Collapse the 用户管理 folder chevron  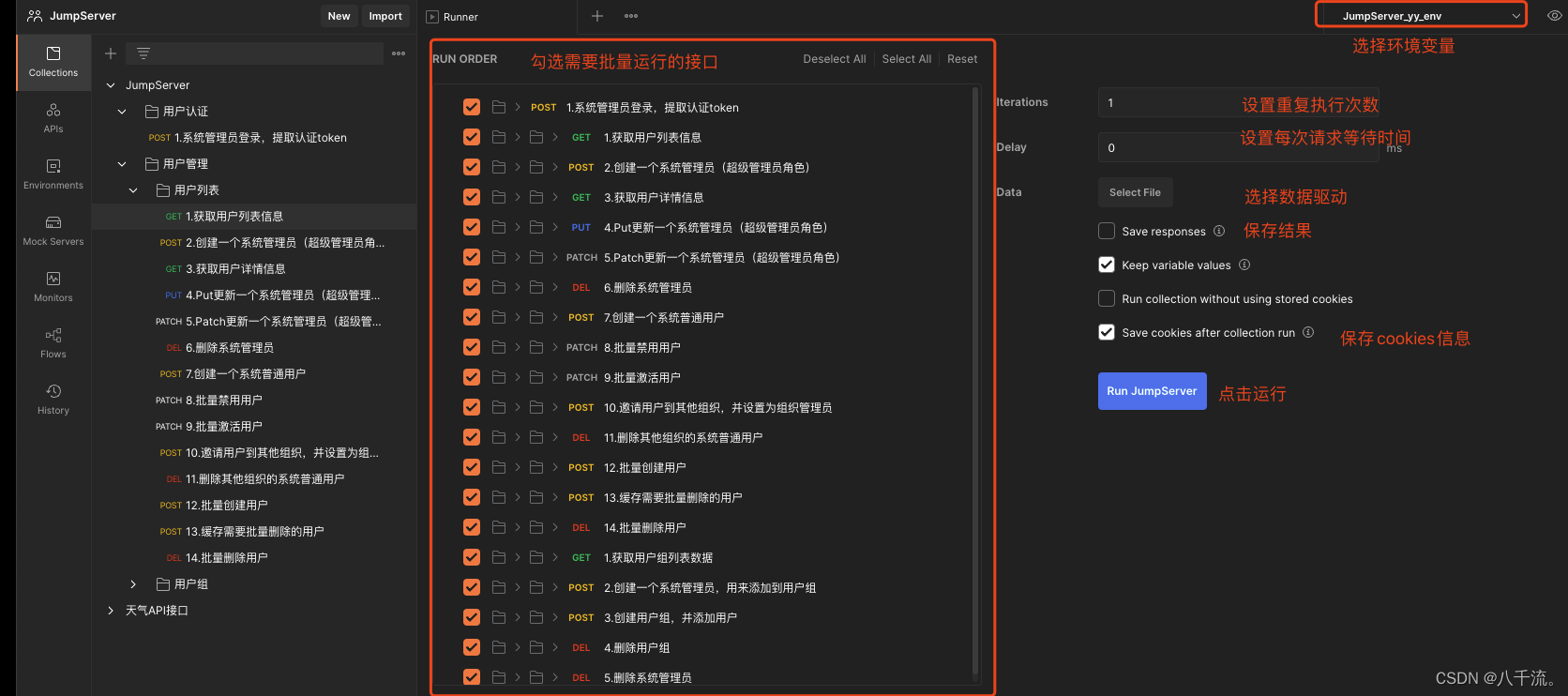[x=122, y=163]
